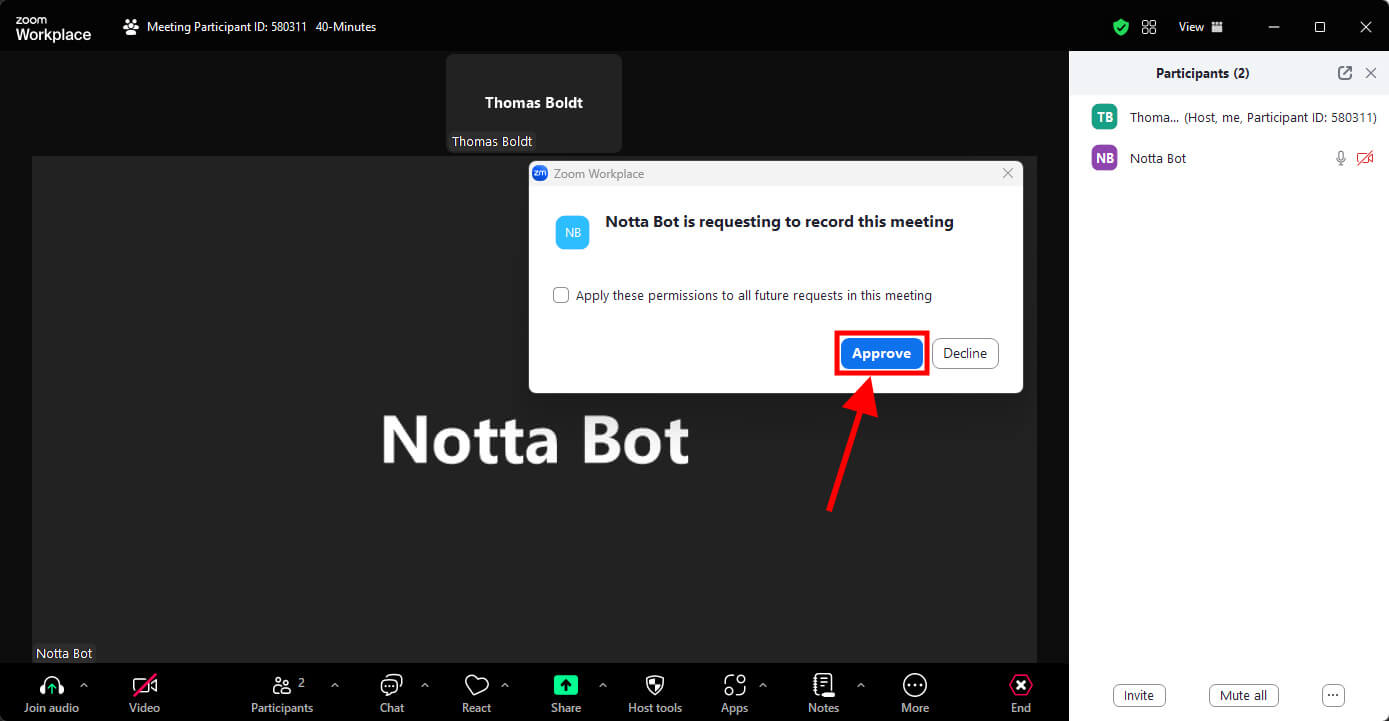Click the Invite button
The height and width of the screenshot is (721, 1389).
(x=1139, y=695)
